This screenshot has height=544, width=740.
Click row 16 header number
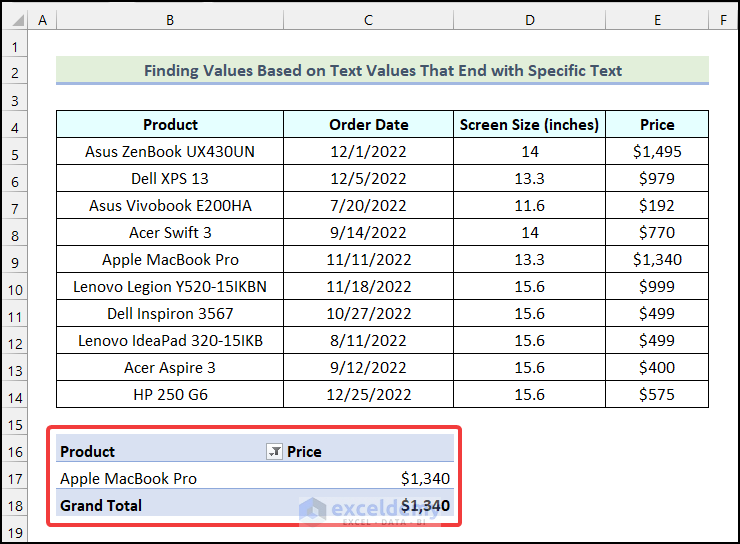(14, 452)
